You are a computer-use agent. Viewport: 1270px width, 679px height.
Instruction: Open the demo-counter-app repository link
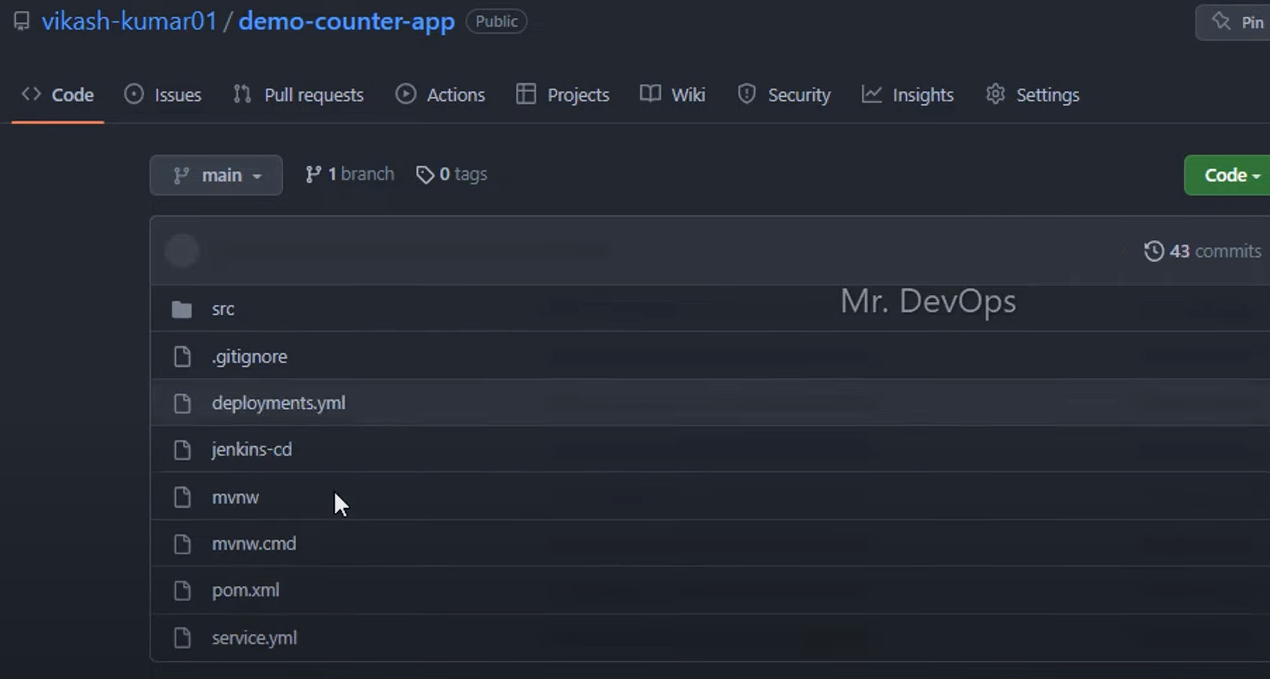346,21
